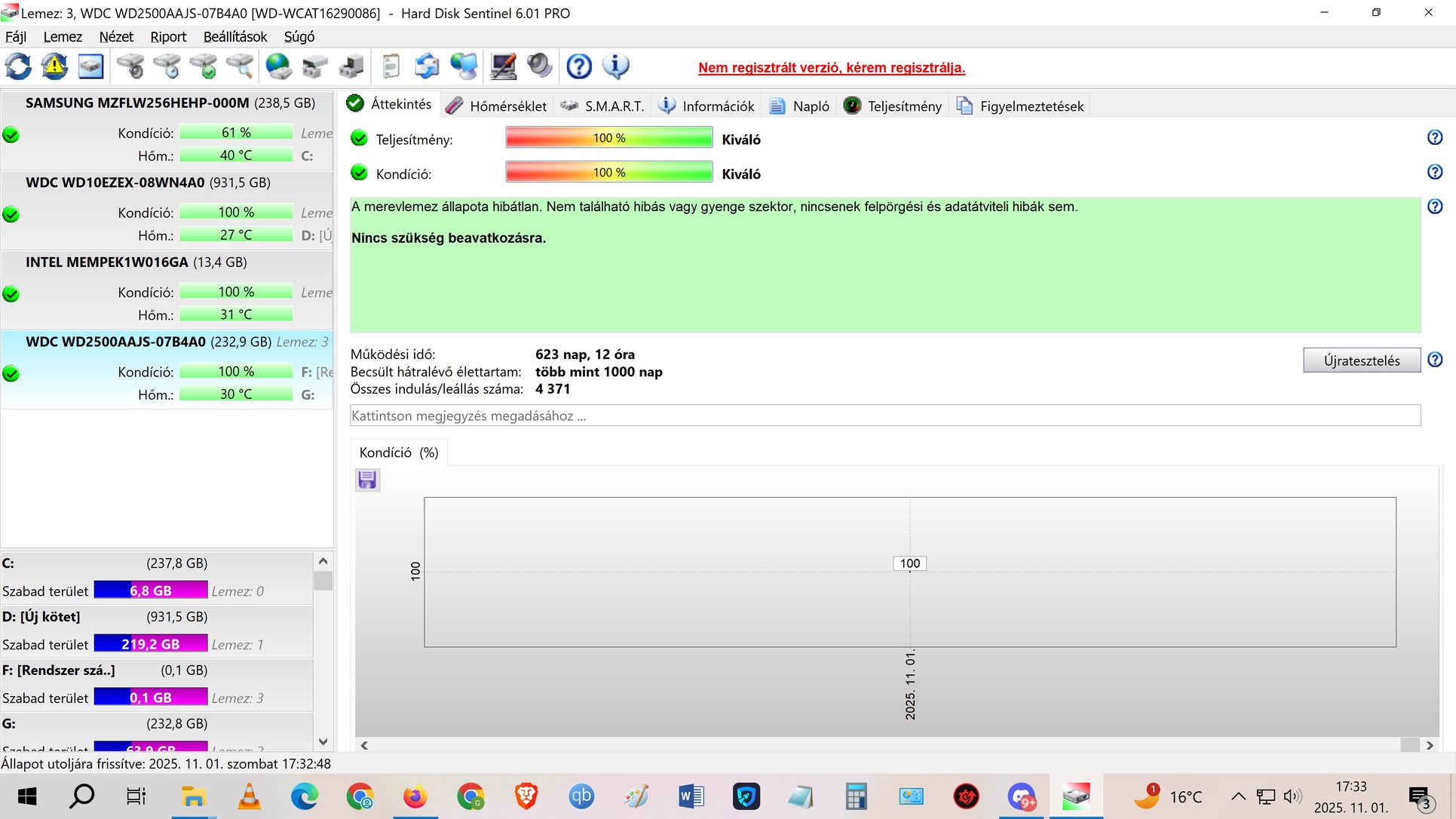Save the condition chart with floppy icon
This screenshot has height=819, width=1456.
coord(367,480)
